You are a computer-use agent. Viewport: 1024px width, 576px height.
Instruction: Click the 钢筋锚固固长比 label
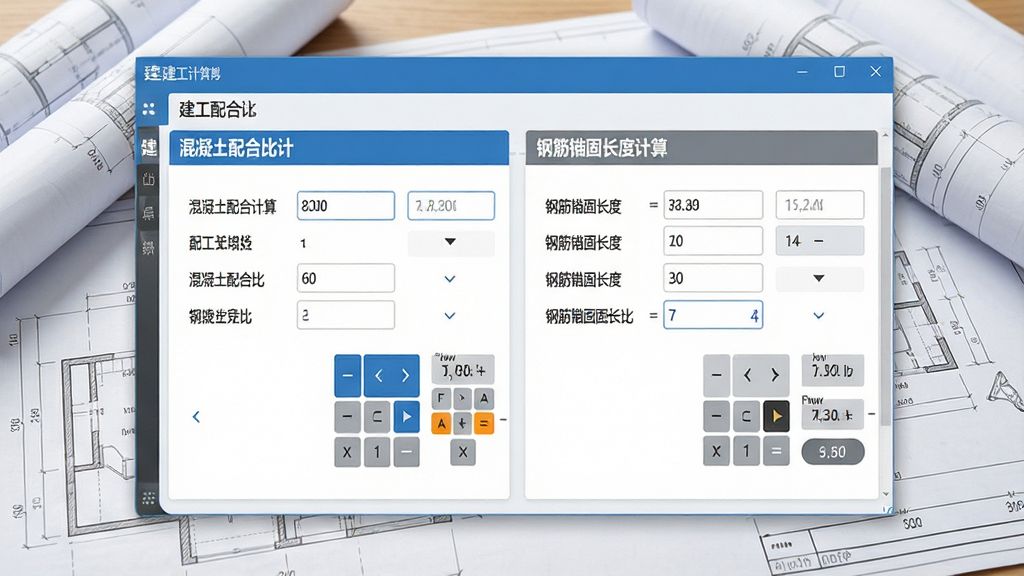[590, 317]
